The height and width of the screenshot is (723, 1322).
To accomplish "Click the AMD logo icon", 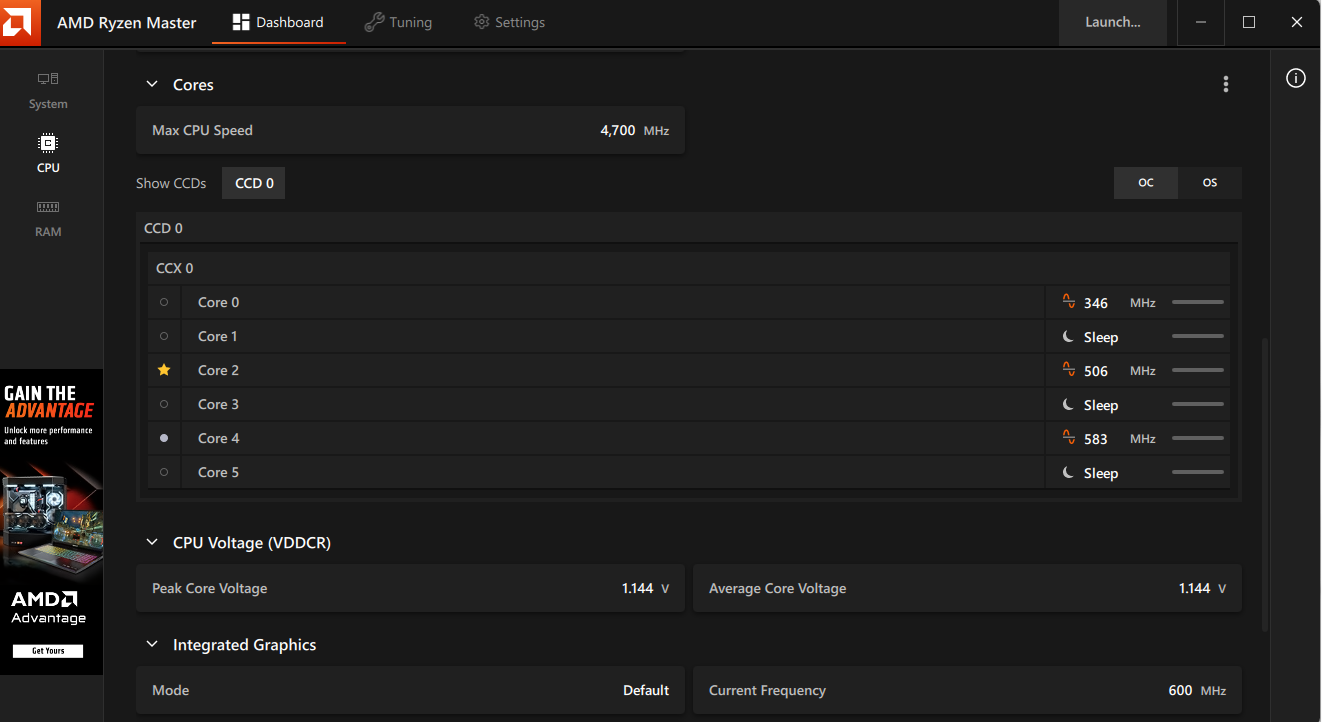I will point(21,22).
